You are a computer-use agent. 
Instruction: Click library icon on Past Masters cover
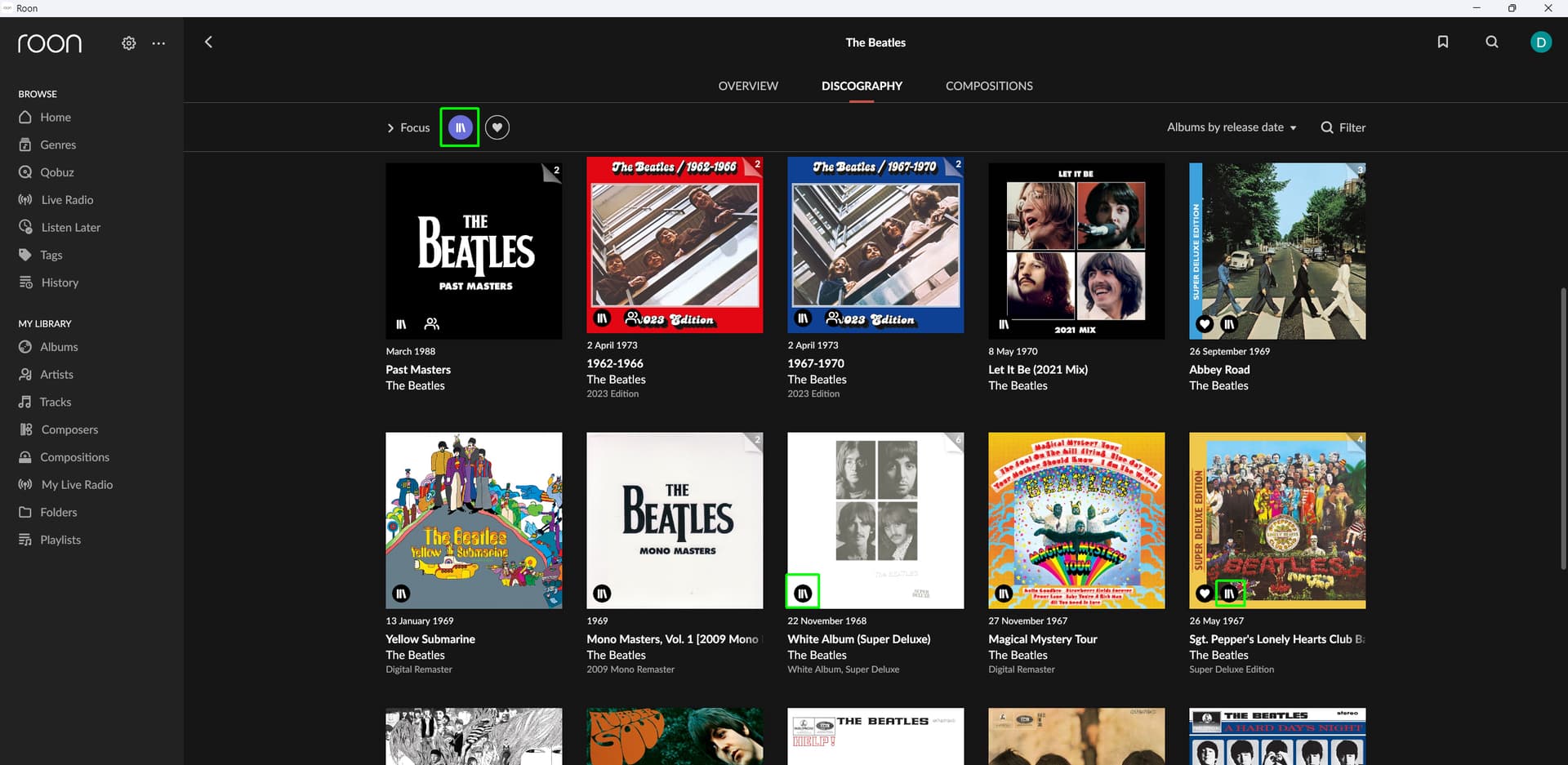click(x=401, y=324)
